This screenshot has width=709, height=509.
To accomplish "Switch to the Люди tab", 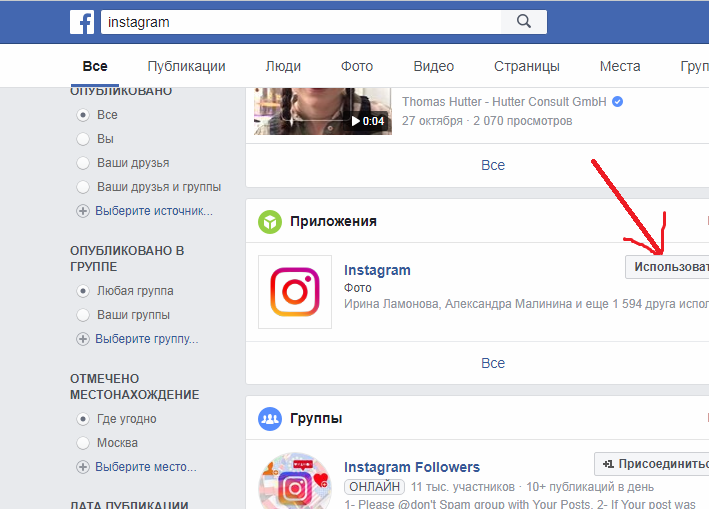I will [x=283, y=66].
